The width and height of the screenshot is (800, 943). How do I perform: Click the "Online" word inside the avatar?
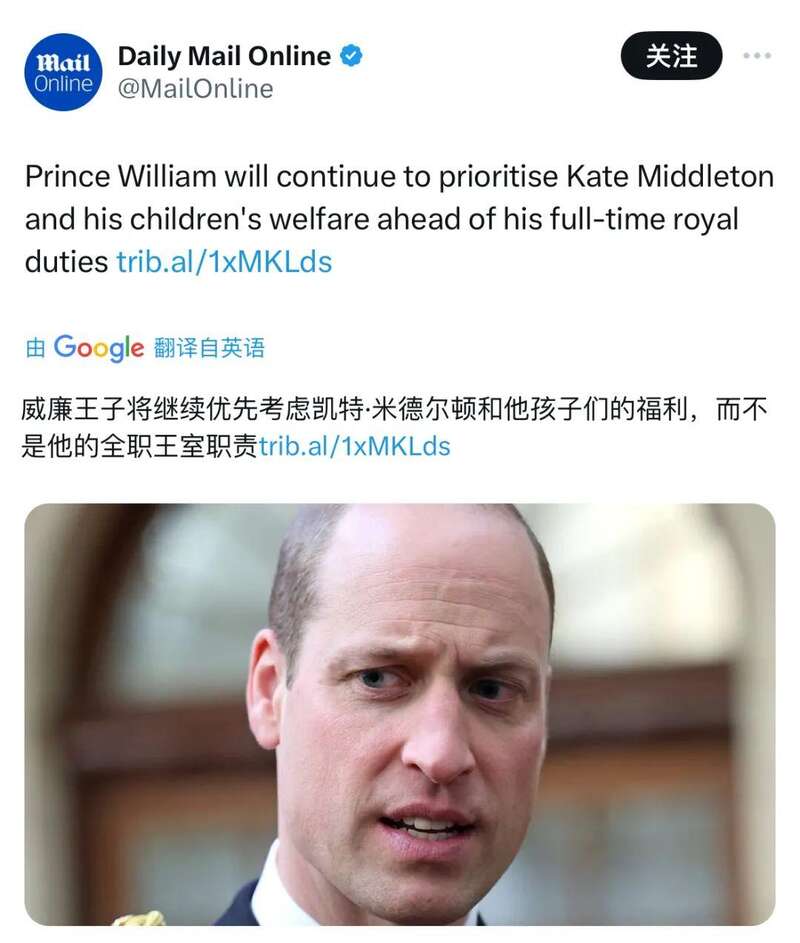point(63,84)
